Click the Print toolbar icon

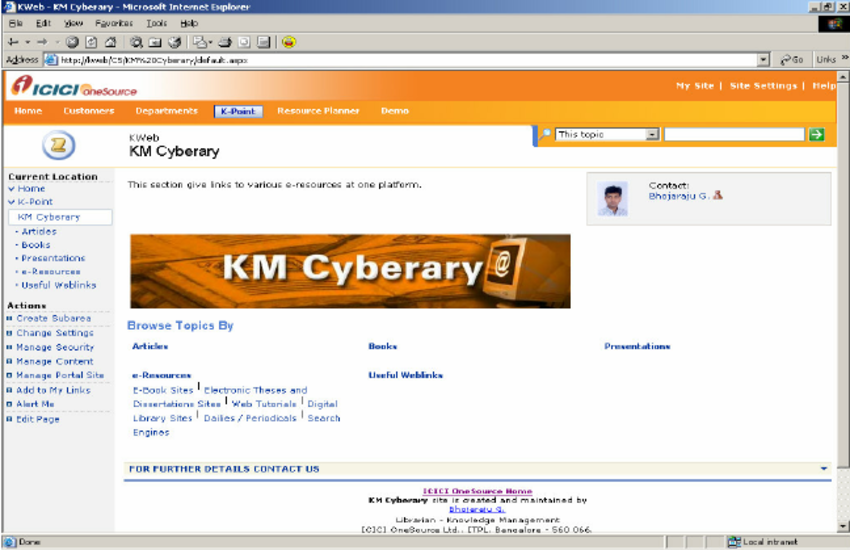coord(225,42)
